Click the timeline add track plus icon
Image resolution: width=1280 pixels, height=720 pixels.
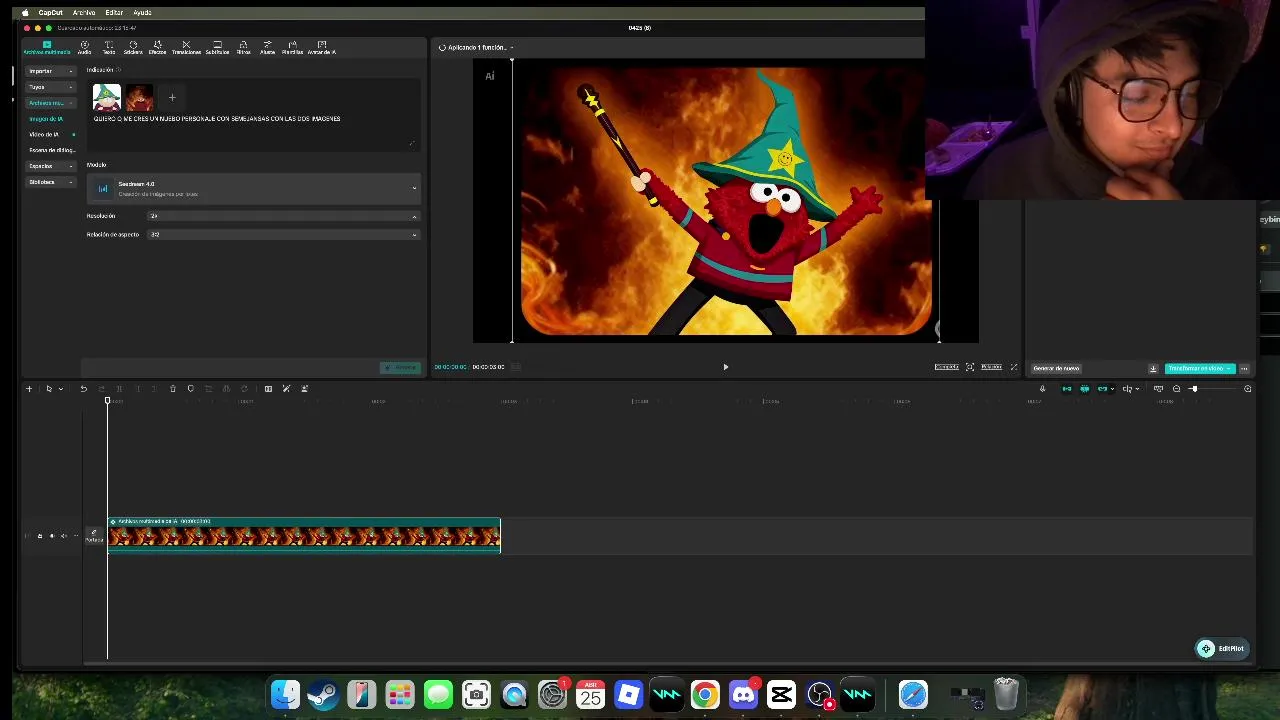pyautogui.click(x=29, y=389)
